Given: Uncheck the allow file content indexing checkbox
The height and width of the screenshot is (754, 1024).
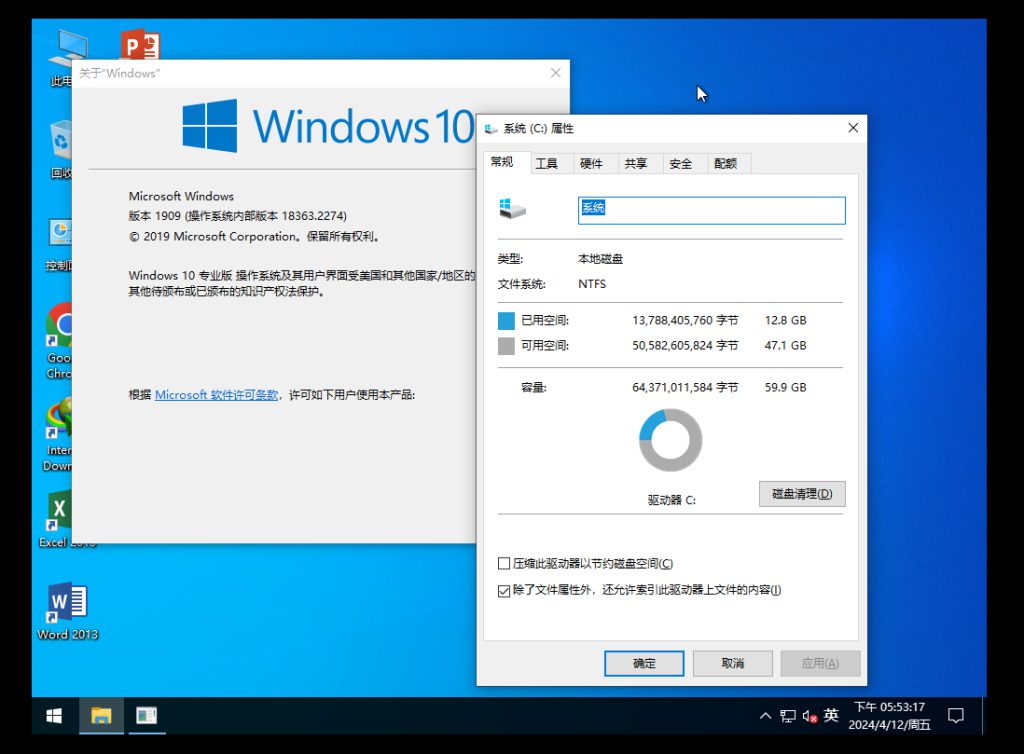Looking at the screenshot, I should click(504, 591).
